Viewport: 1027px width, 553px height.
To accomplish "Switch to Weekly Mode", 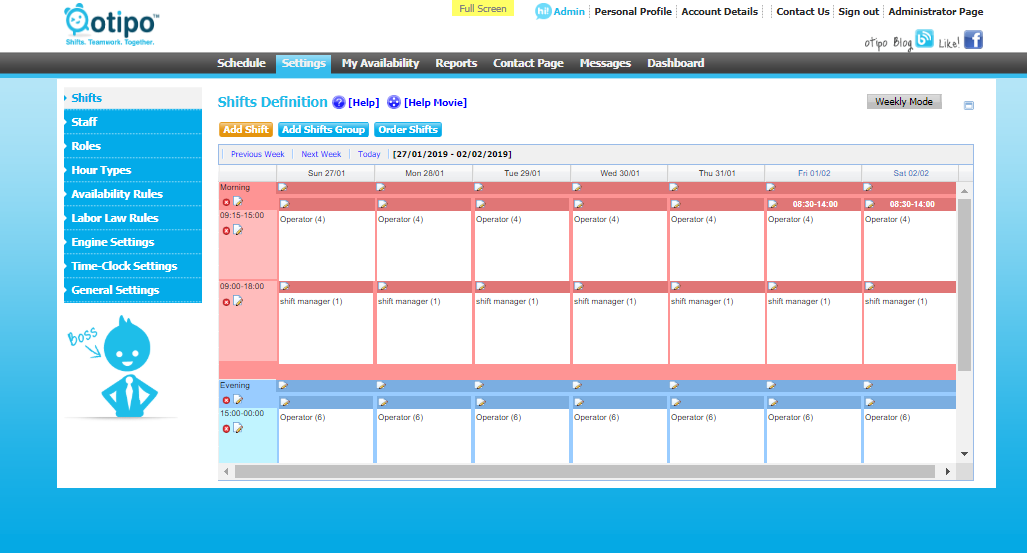I will (903, 102).
